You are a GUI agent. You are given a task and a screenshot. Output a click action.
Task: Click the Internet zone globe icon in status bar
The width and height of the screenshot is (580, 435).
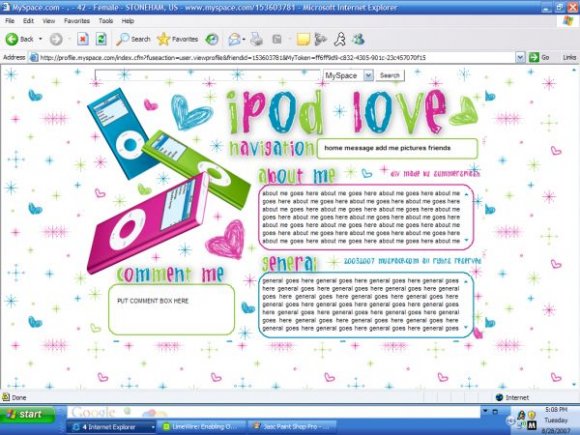pos(499,397)
